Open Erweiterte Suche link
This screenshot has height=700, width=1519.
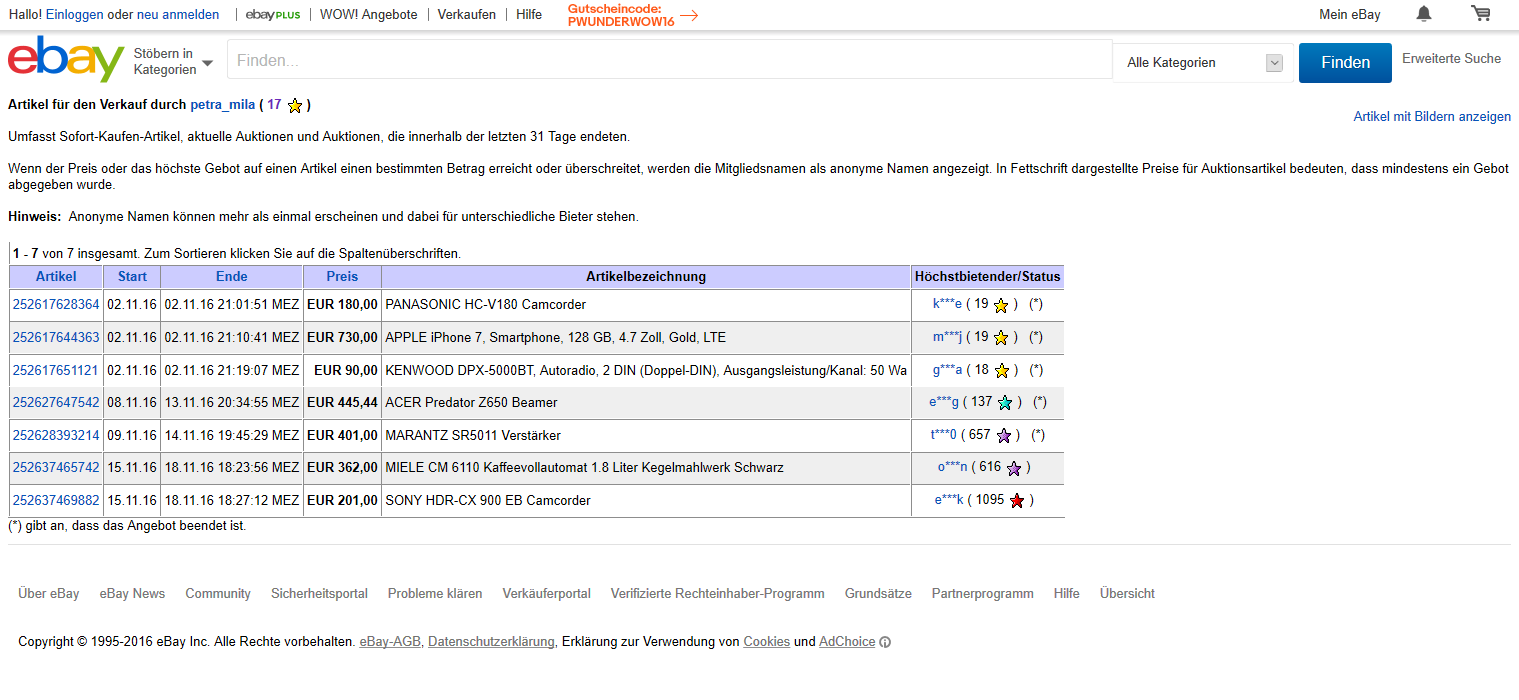click(x=1451, y=59)
